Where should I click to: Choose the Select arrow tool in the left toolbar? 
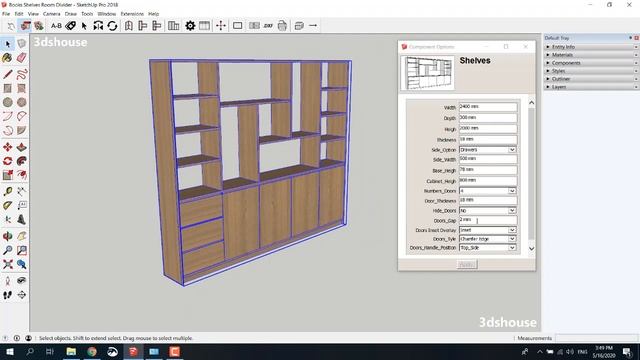[7, 44]
